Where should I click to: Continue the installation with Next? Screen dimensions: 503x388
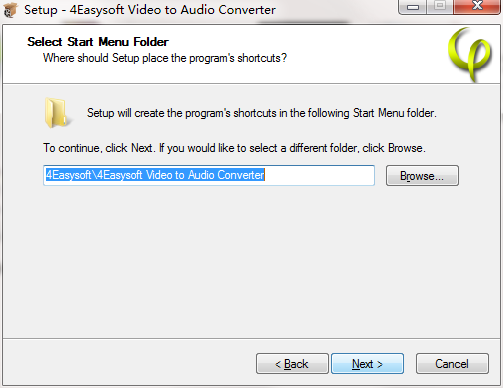click(367, 364)
